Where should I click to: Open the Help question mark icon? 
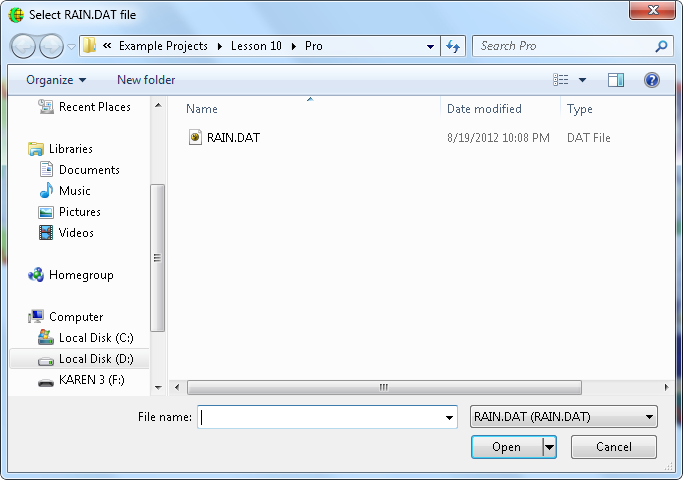(652, 80)
